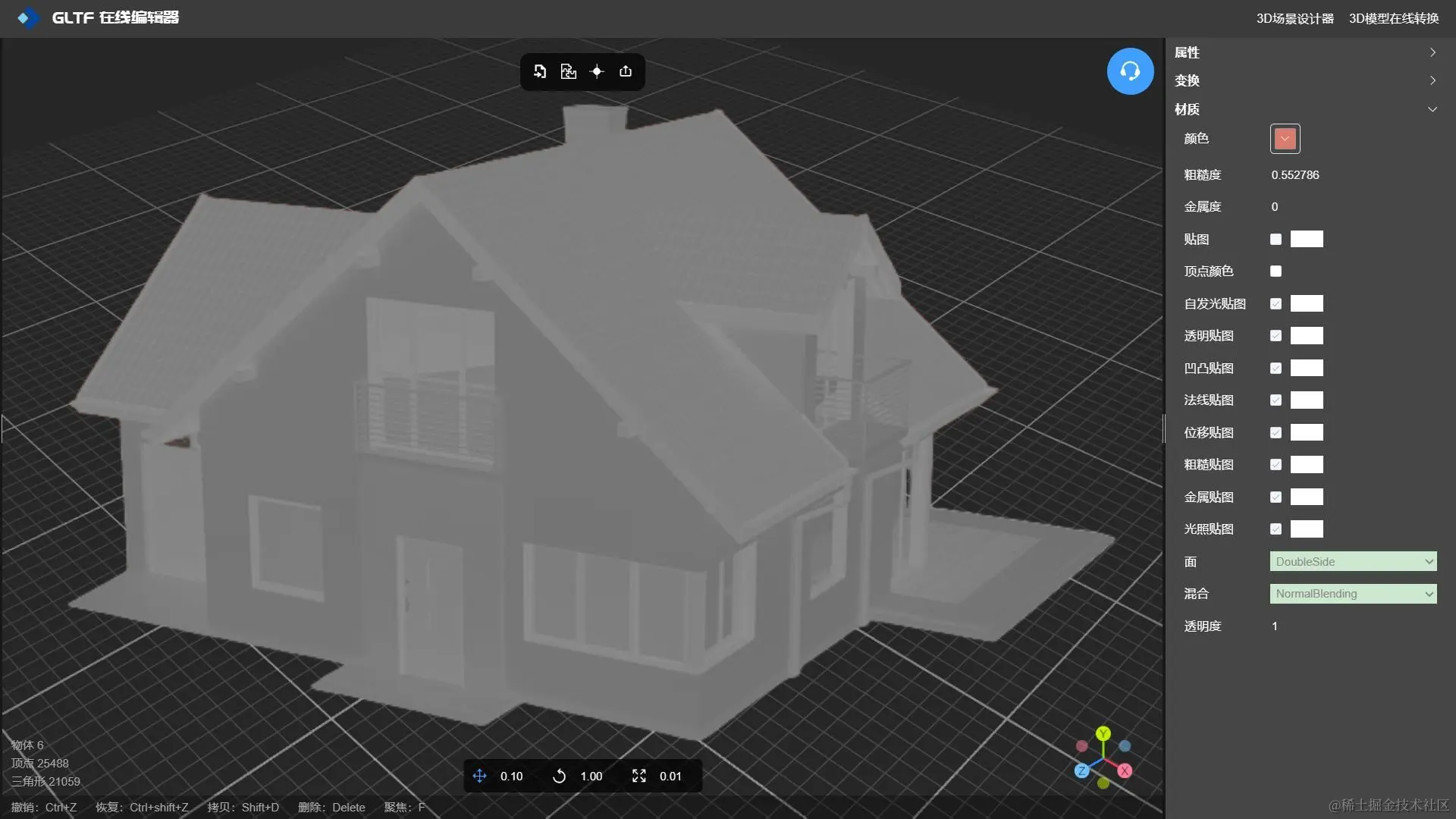Click the import file icon in top toolbar
The height and width of the screenshot is (819, 1456).
coord(539,71)
